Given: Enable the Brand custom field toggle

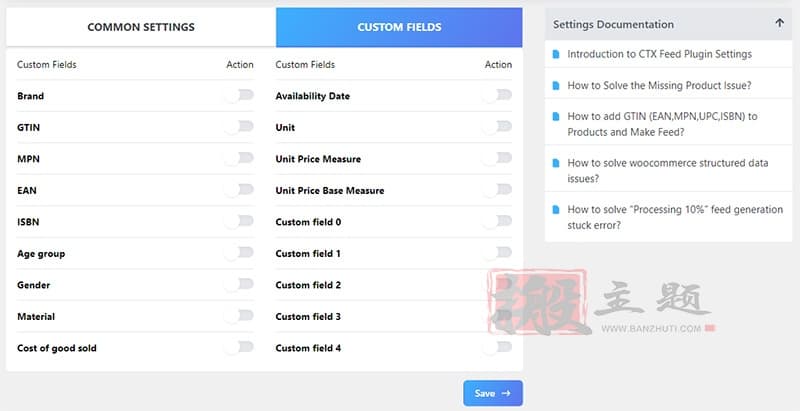Looking at the screenshot, I should (239, 95).
